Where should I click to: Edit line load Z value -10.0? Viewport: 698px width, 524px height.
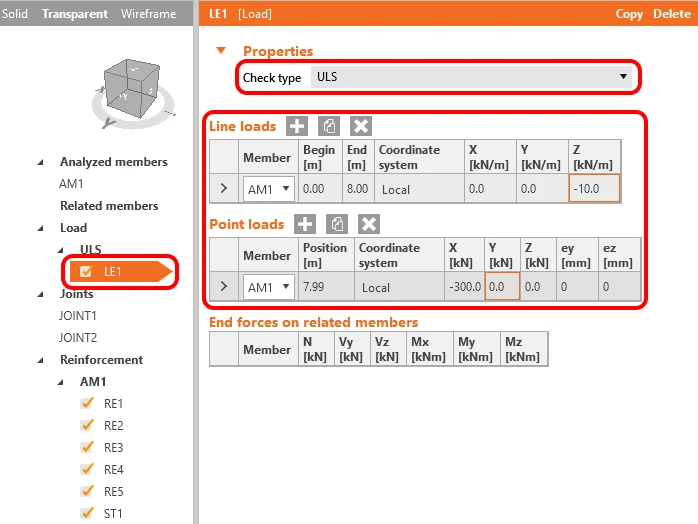[x=594, y=188]
